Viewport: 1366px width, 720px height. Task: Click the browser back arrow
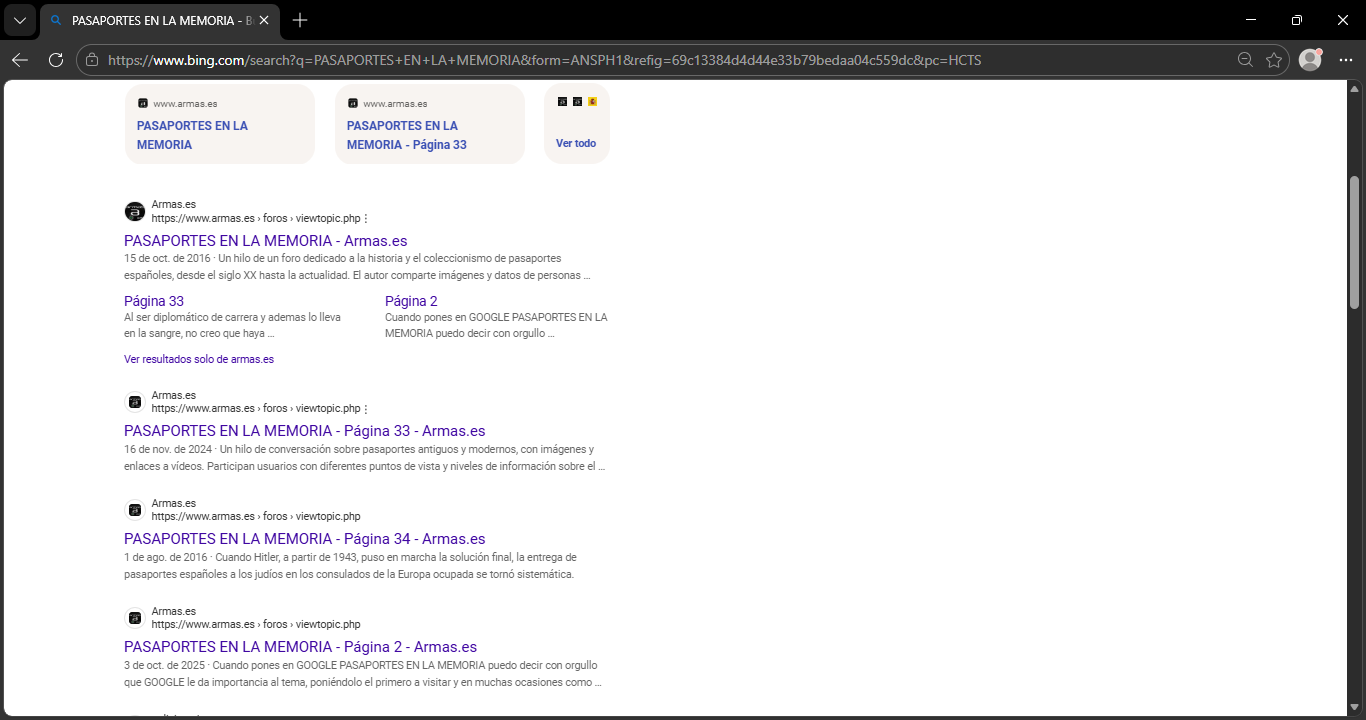20,60
